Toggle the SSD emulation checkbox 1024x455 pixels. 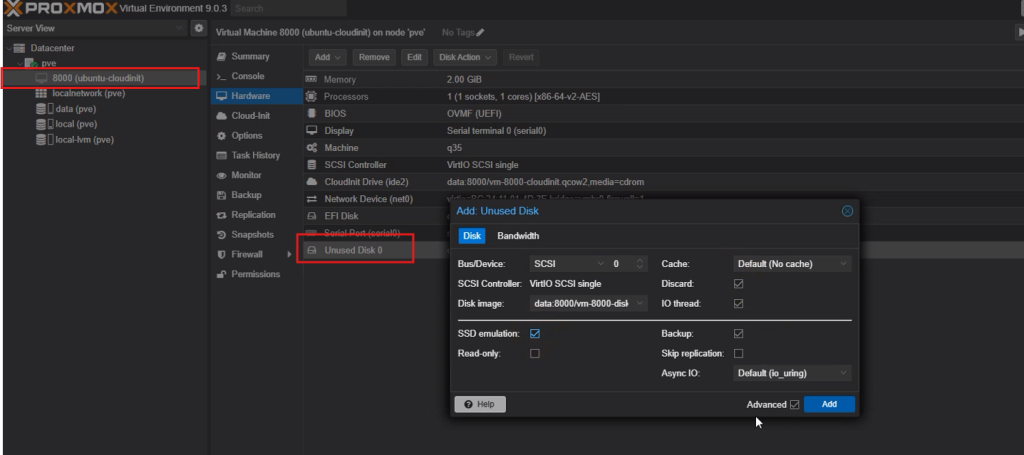(x=535, y=333)
